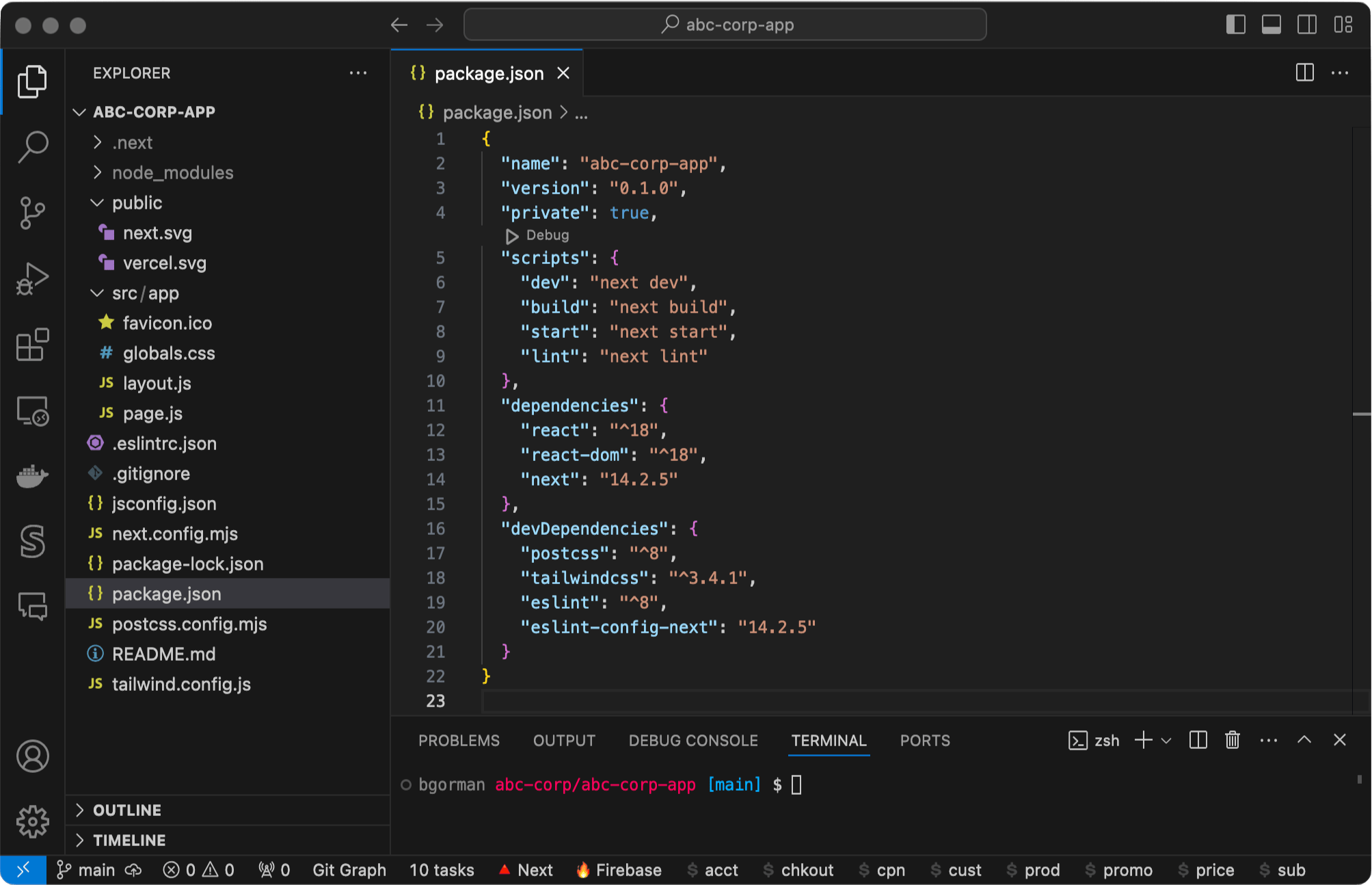Click the zsh terminal label
This screenshot has height=885, width=1372.
click(1094, 741)
